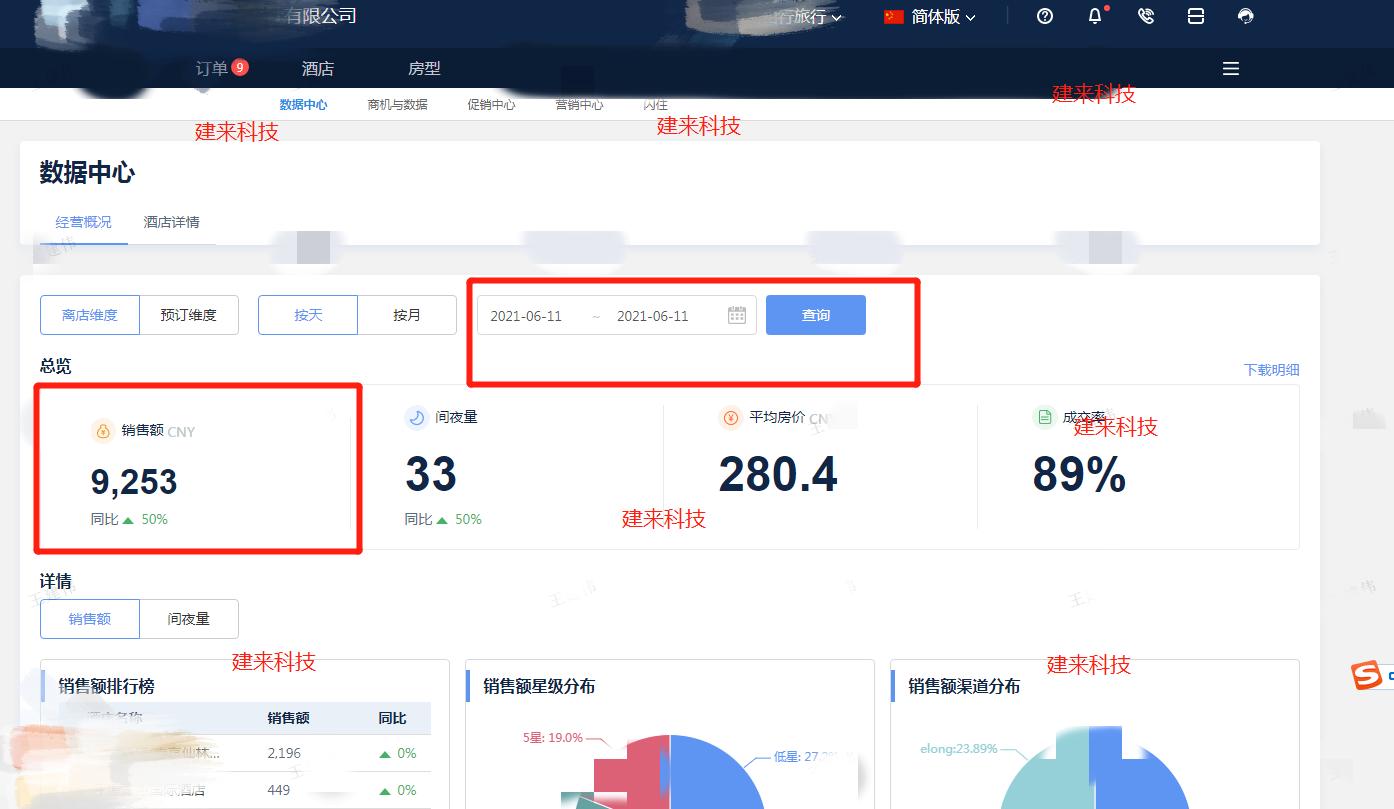Click the phone contact icon in top bar
1394x809 pixels.
1146,16
